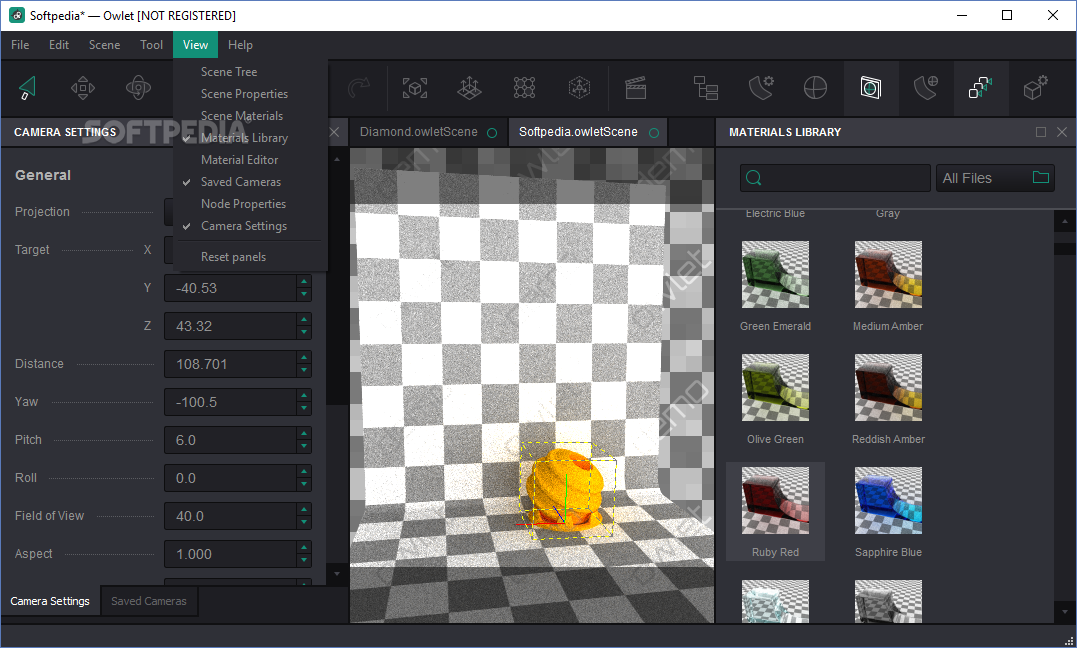
Task: Enable Node Properties in View menu
Action: [250, 203]
